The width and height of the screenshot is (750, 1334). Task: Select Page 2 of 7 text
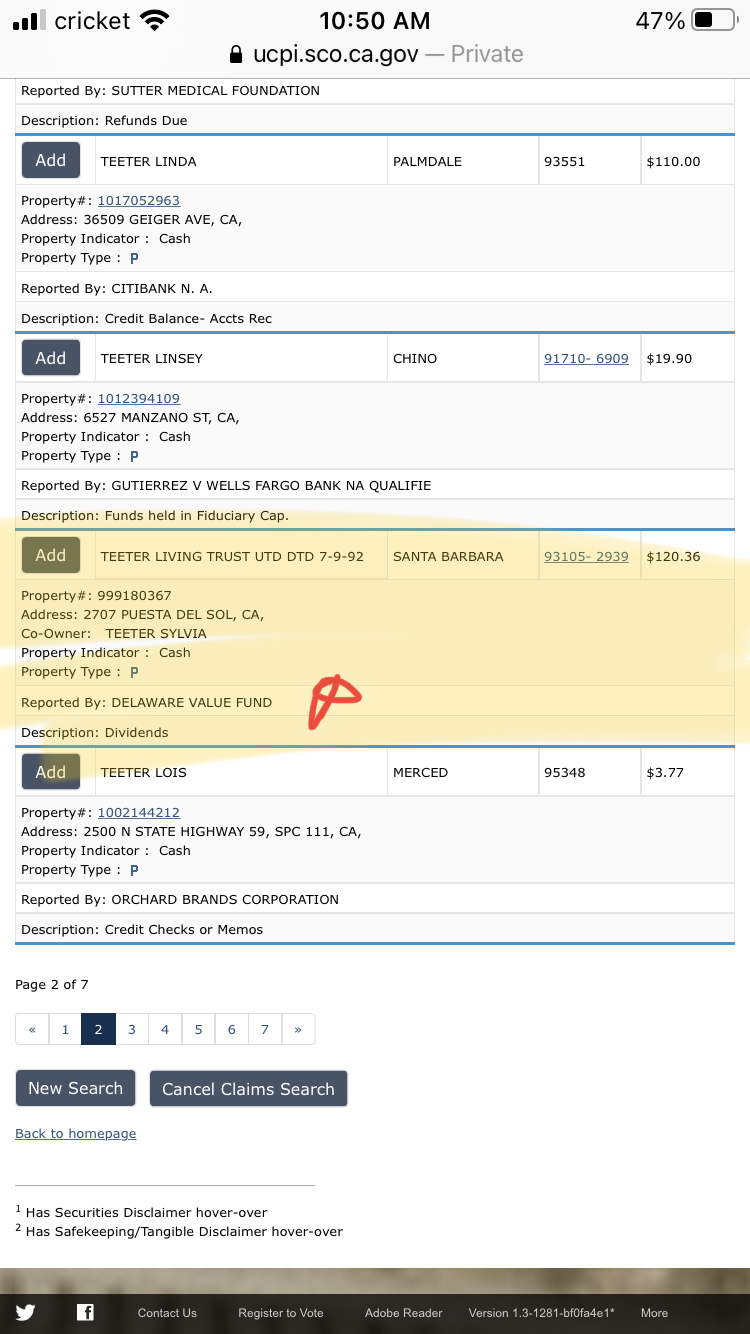pyautogui.click(x=52, y=985)
